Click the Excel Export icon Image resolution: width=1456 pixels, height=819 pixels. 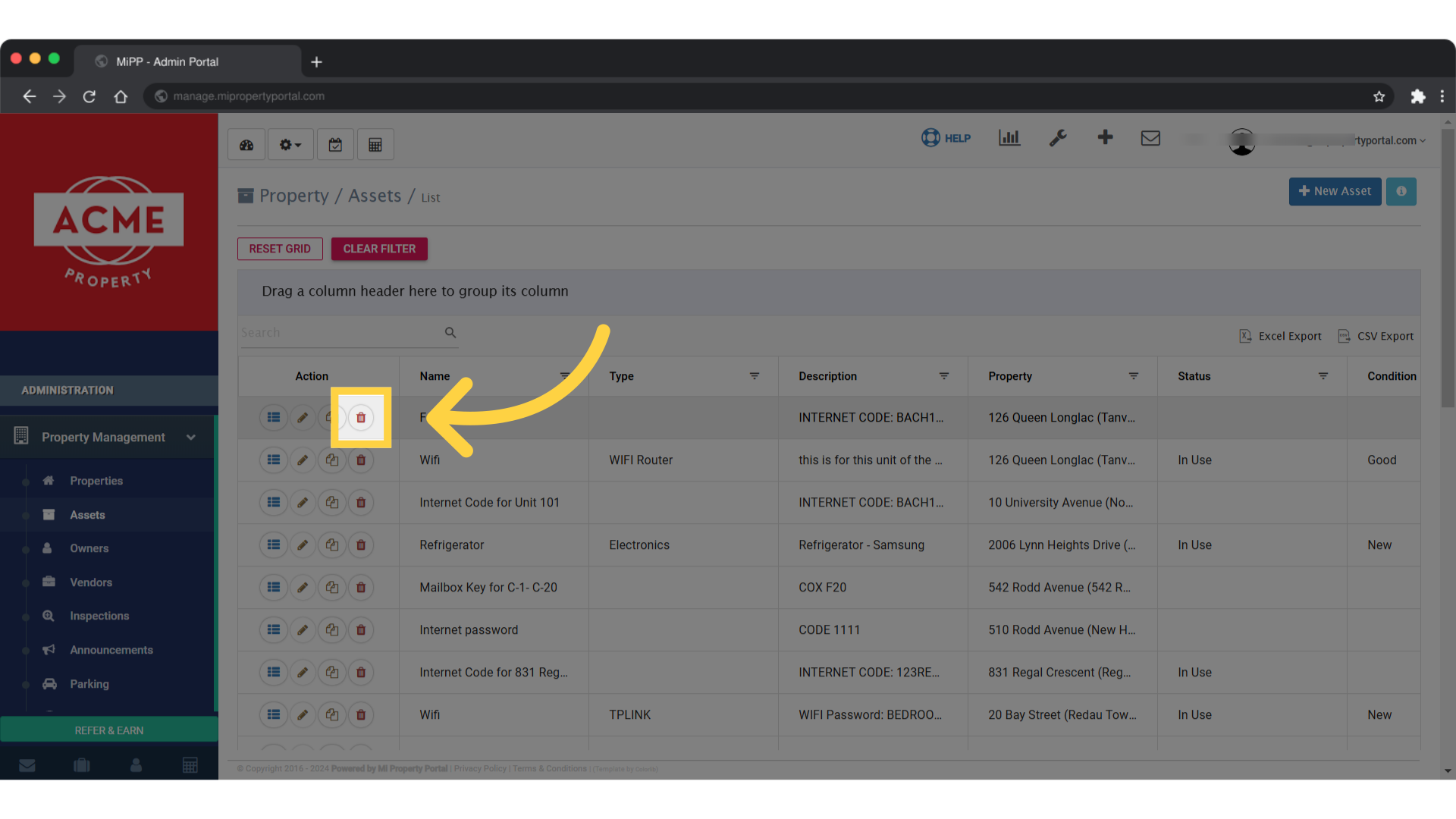tap(1246, 336)
